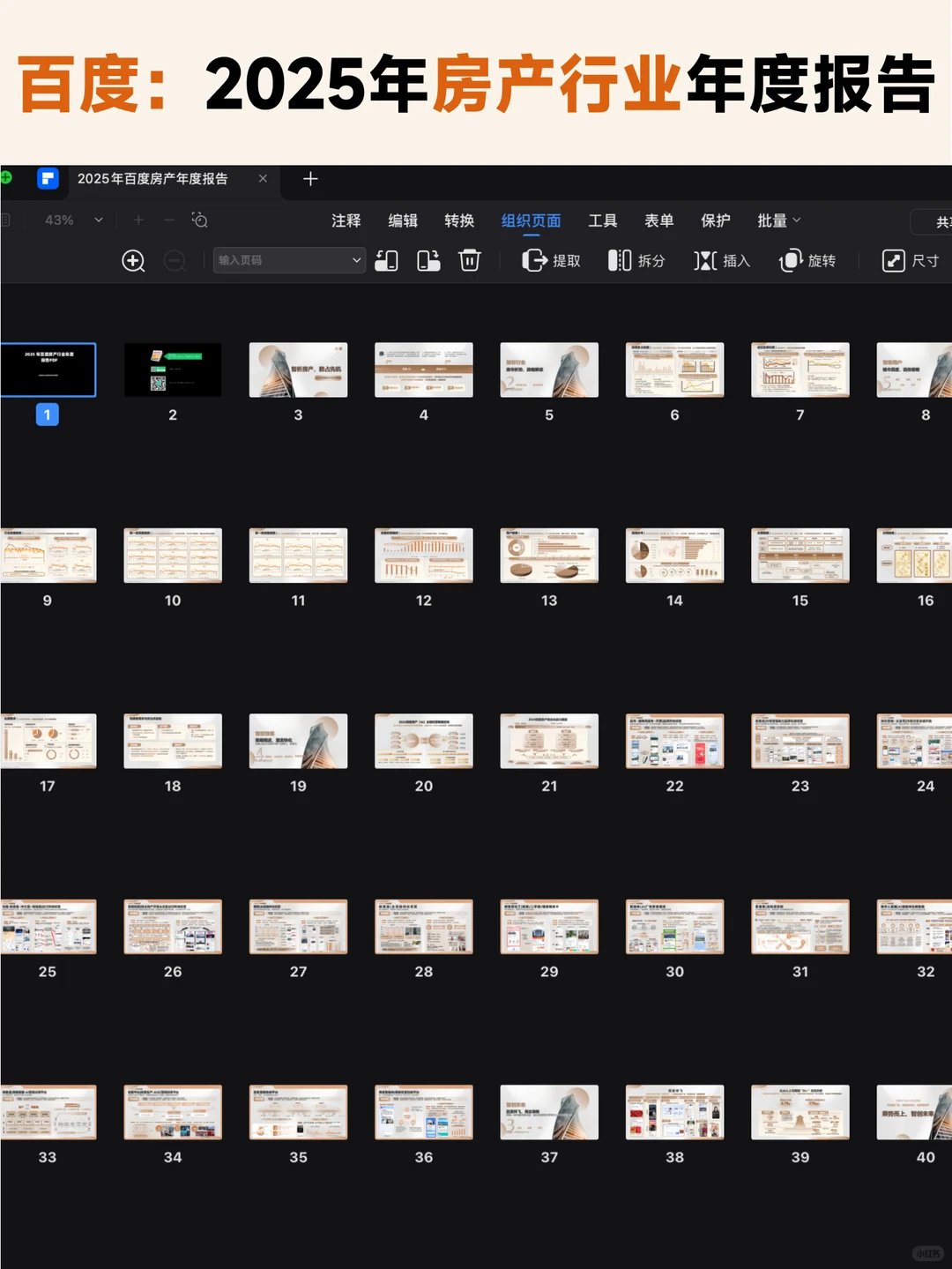Click the 尺寸 (page size) button
The image size is (952, 1269).
(x=911, y=260)
